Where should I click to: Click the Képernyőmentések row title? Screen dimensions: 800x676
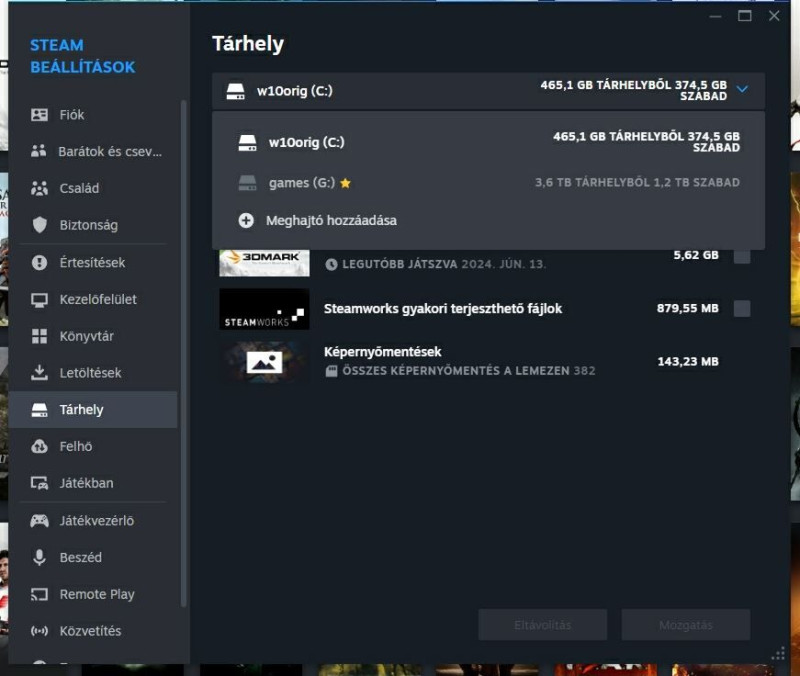click(383, 352)
